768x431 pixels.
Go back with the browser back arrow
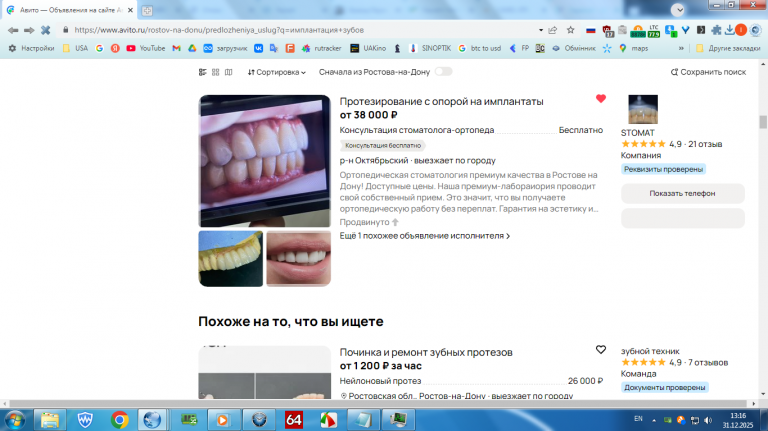13,30
